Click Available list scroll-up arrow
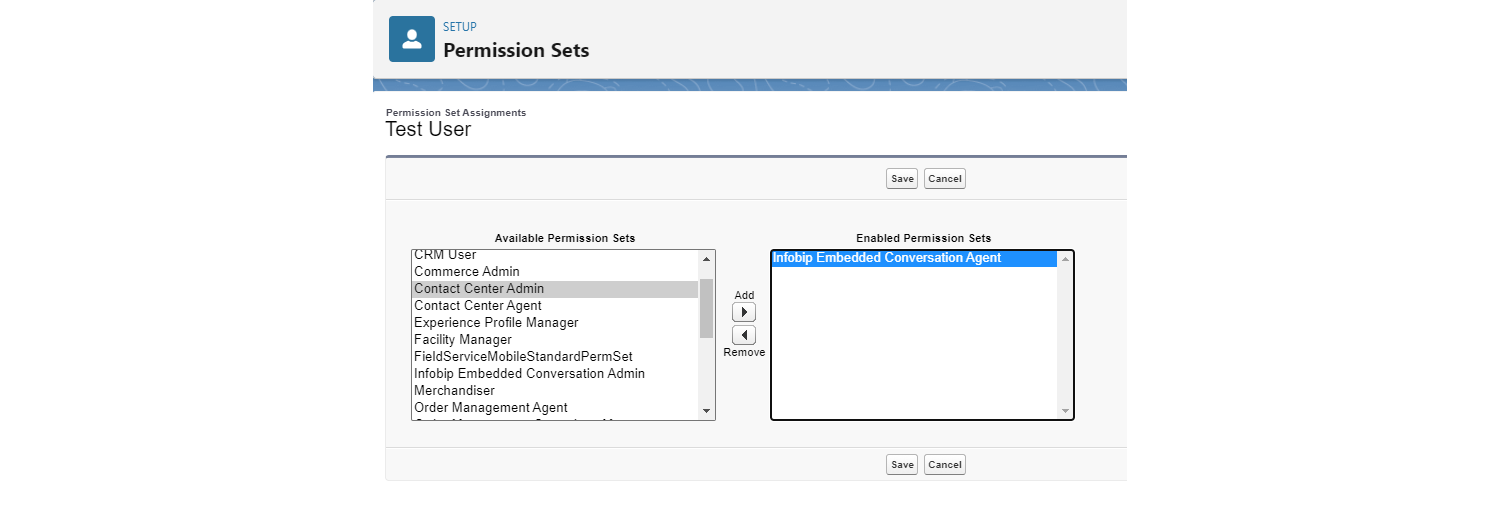 point(706,259)
